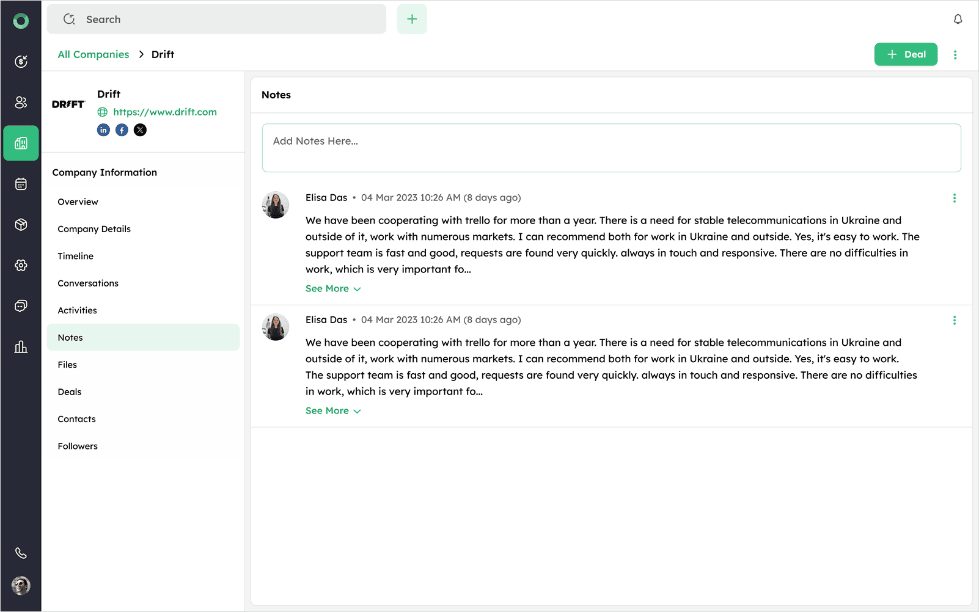Open the three-dot menu beside the Deal button
979x612 pixels.
click(955, 55)
